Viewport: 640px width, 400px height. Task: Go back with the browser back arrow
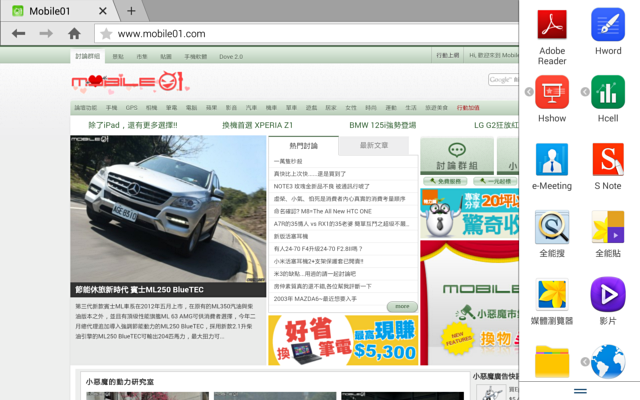click(19, 33)
